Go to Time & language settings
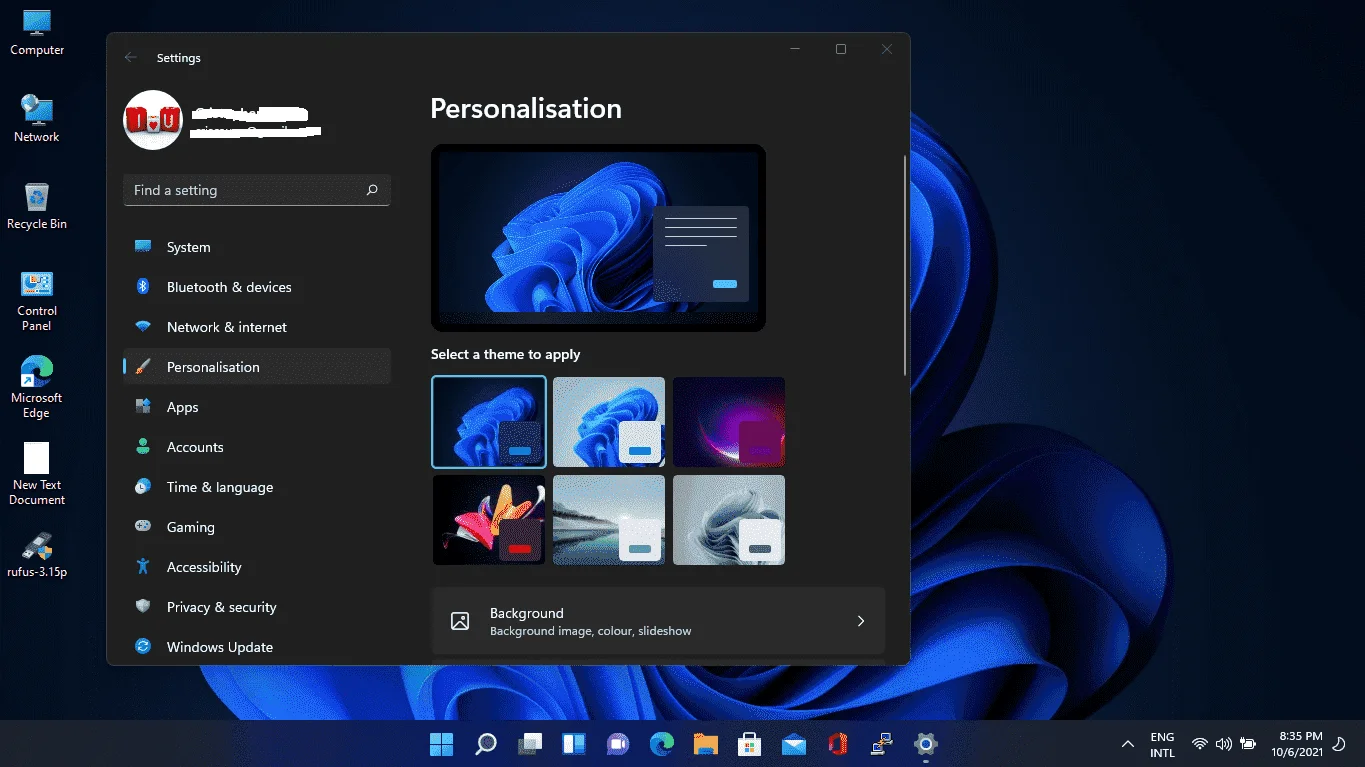The width and height of the screenshot is (1365, 767). (256, 487)
